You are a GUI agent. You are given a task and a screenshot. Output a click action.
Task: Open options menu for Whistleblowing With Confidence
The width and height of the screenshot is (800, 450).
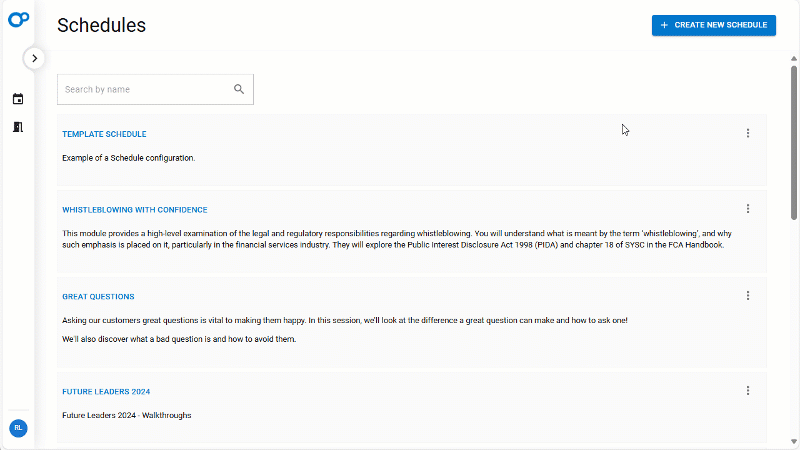748,209
